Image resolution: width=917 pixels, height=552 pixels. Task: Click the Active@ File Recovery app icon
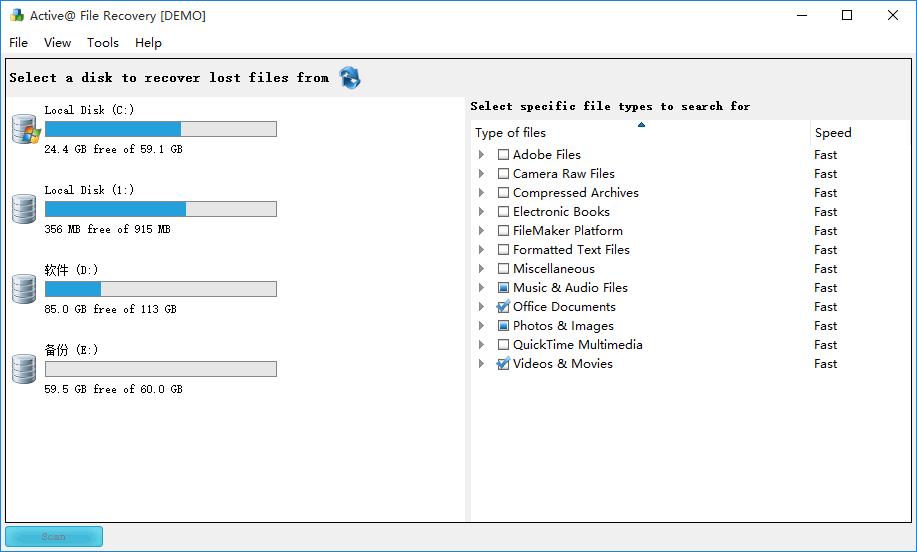[x=17, y=15]
